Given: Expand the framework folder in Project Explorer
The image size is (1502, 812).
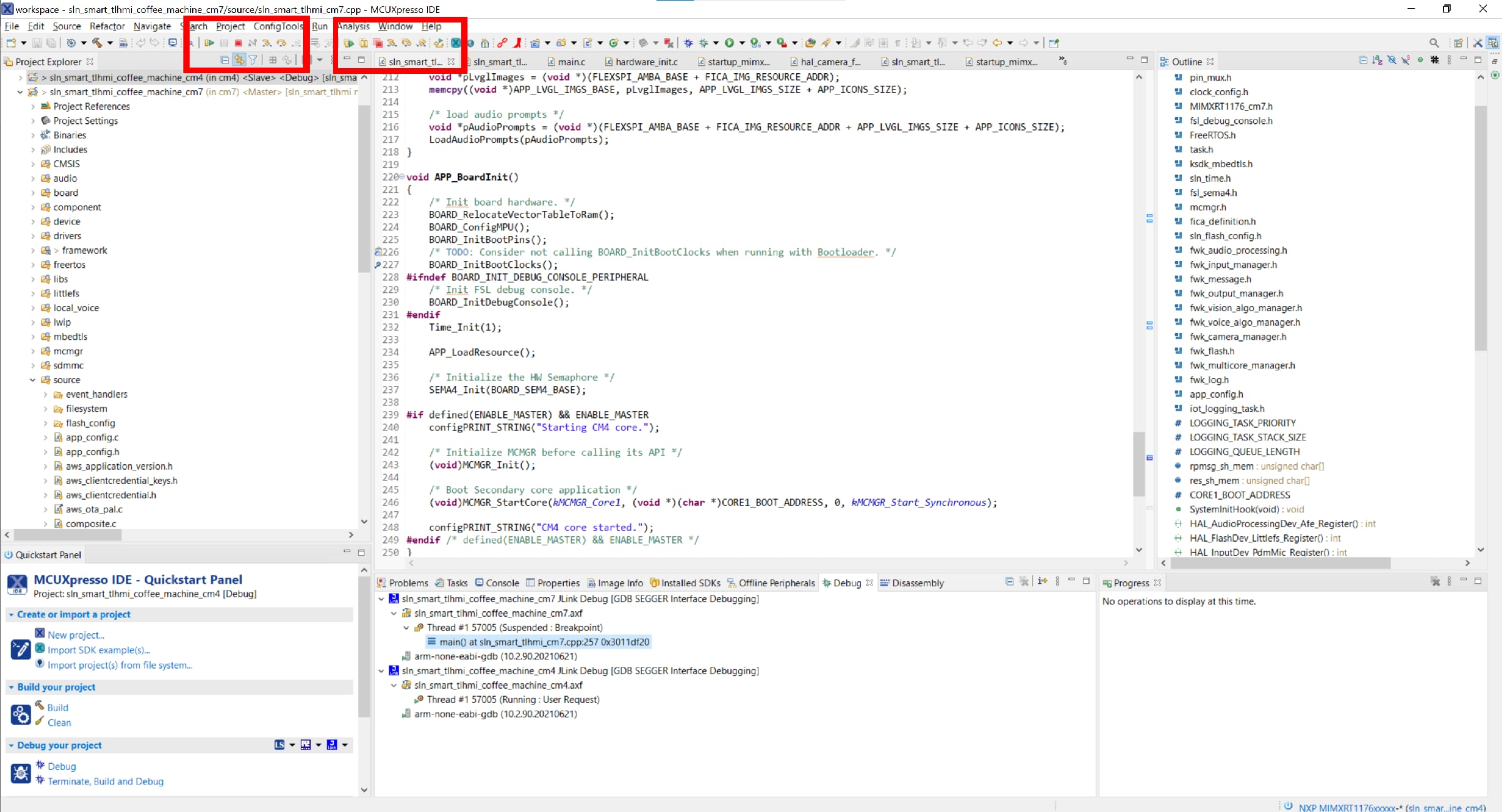Looking at the screenshot, I should click(33, 250).
